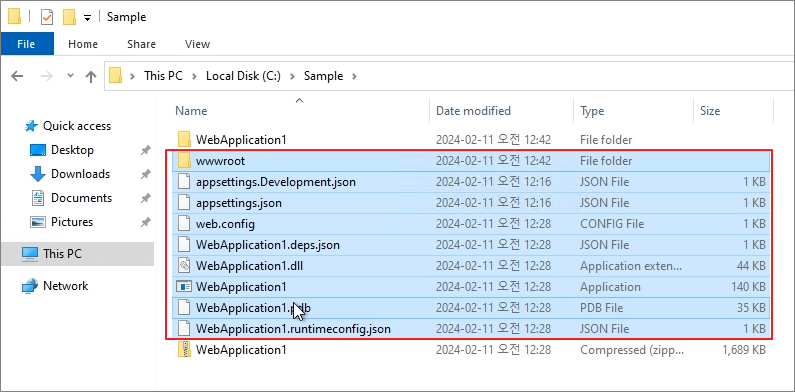
Task: Click the This PC computer icon
Action: (30, 254)
